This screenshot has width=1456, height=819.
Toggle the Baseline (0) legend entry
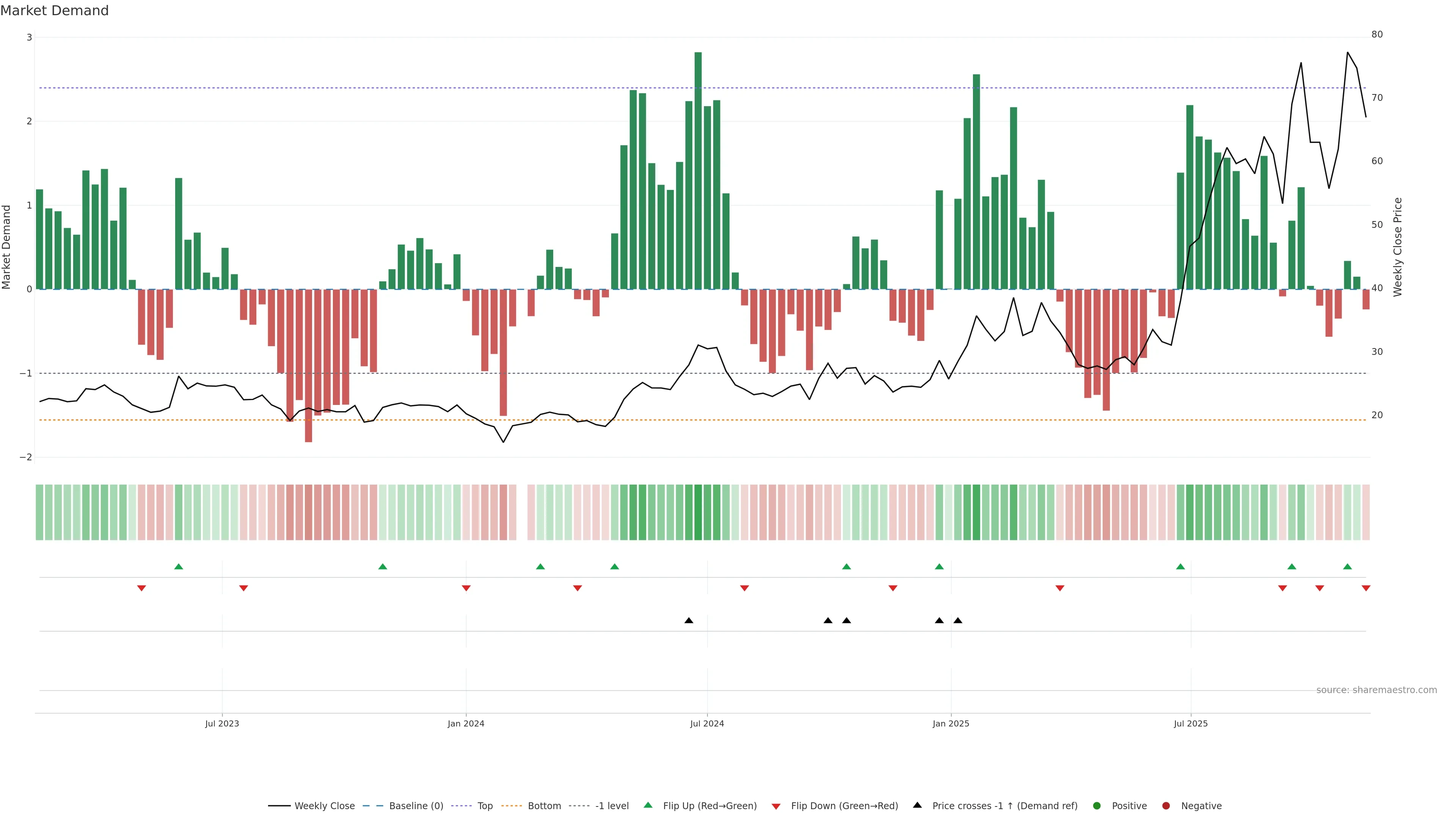[x=416, y=805]
